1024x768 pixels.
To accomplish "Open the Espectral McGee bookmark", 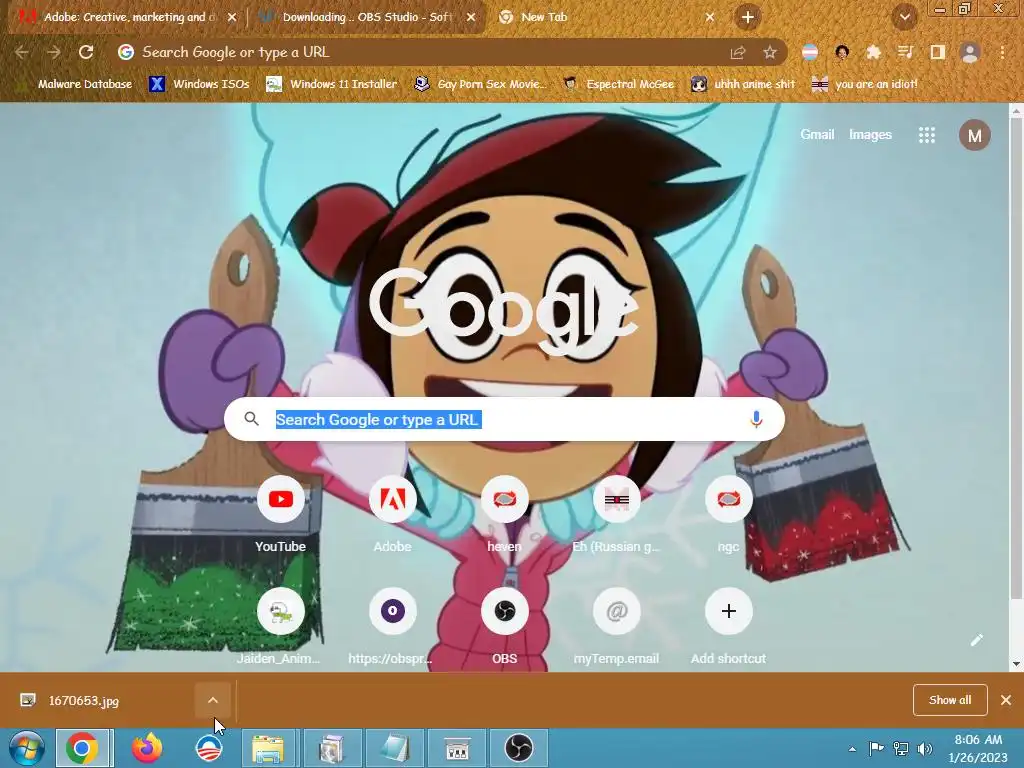I will pos(619,84).
